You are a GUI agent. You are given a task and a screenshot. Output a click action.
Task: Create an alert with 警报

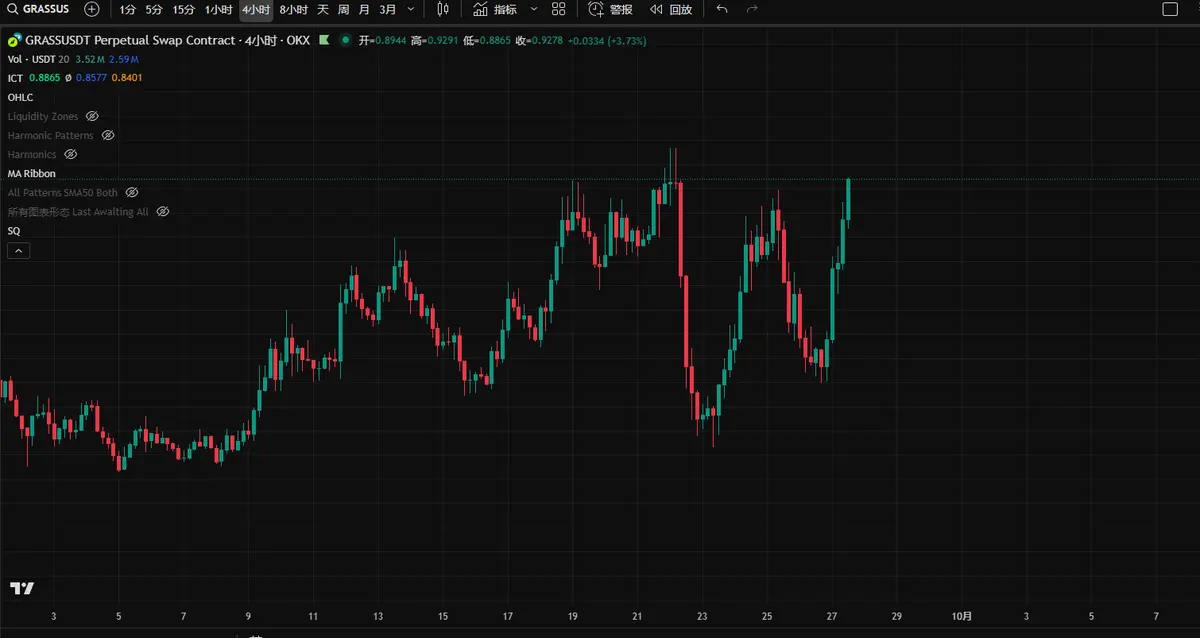pos(610,9)
